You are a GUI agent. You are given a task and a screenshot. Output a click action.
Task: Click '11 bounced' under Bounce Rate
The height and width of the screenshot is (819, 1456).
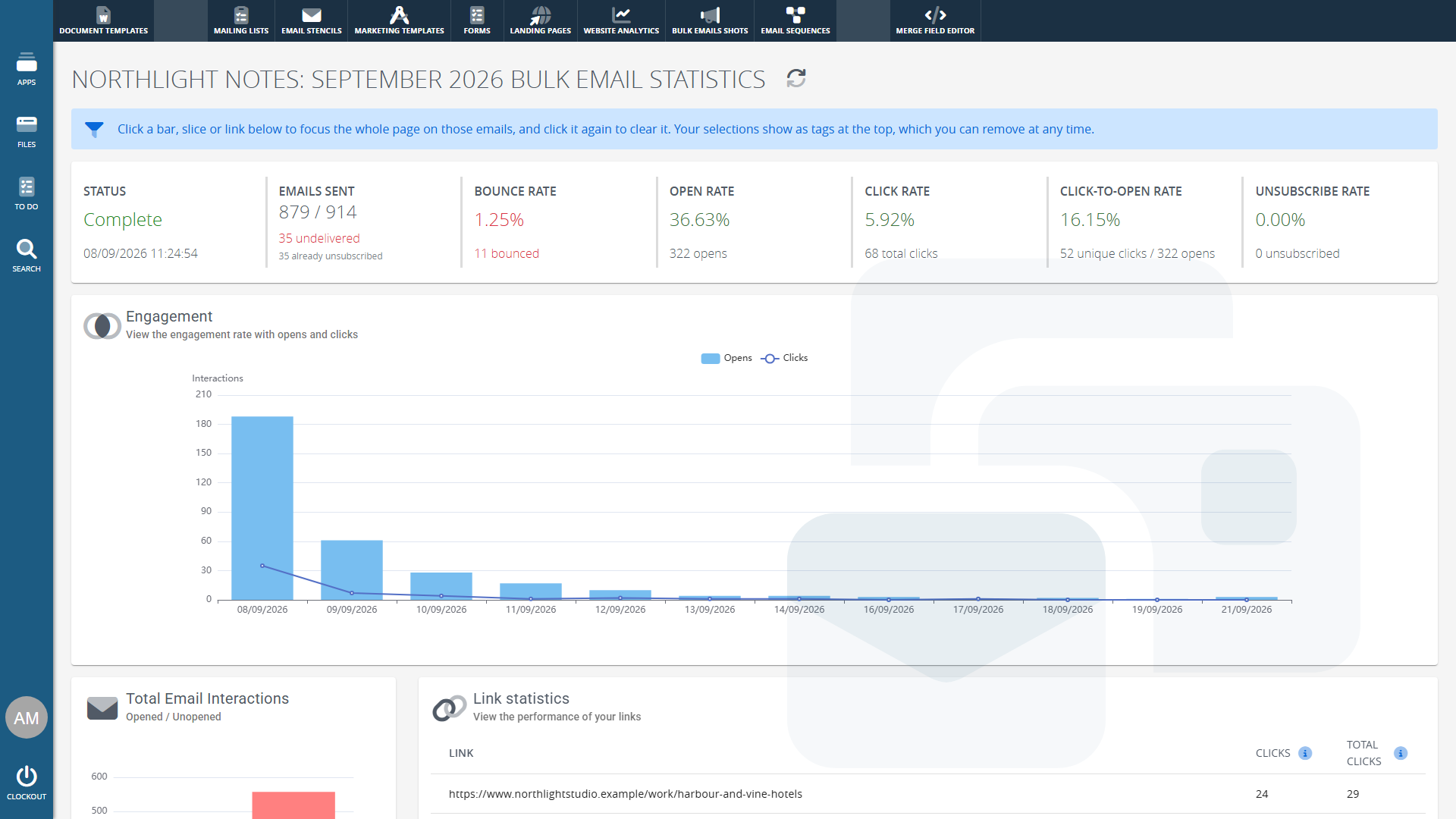coord(507,253)
